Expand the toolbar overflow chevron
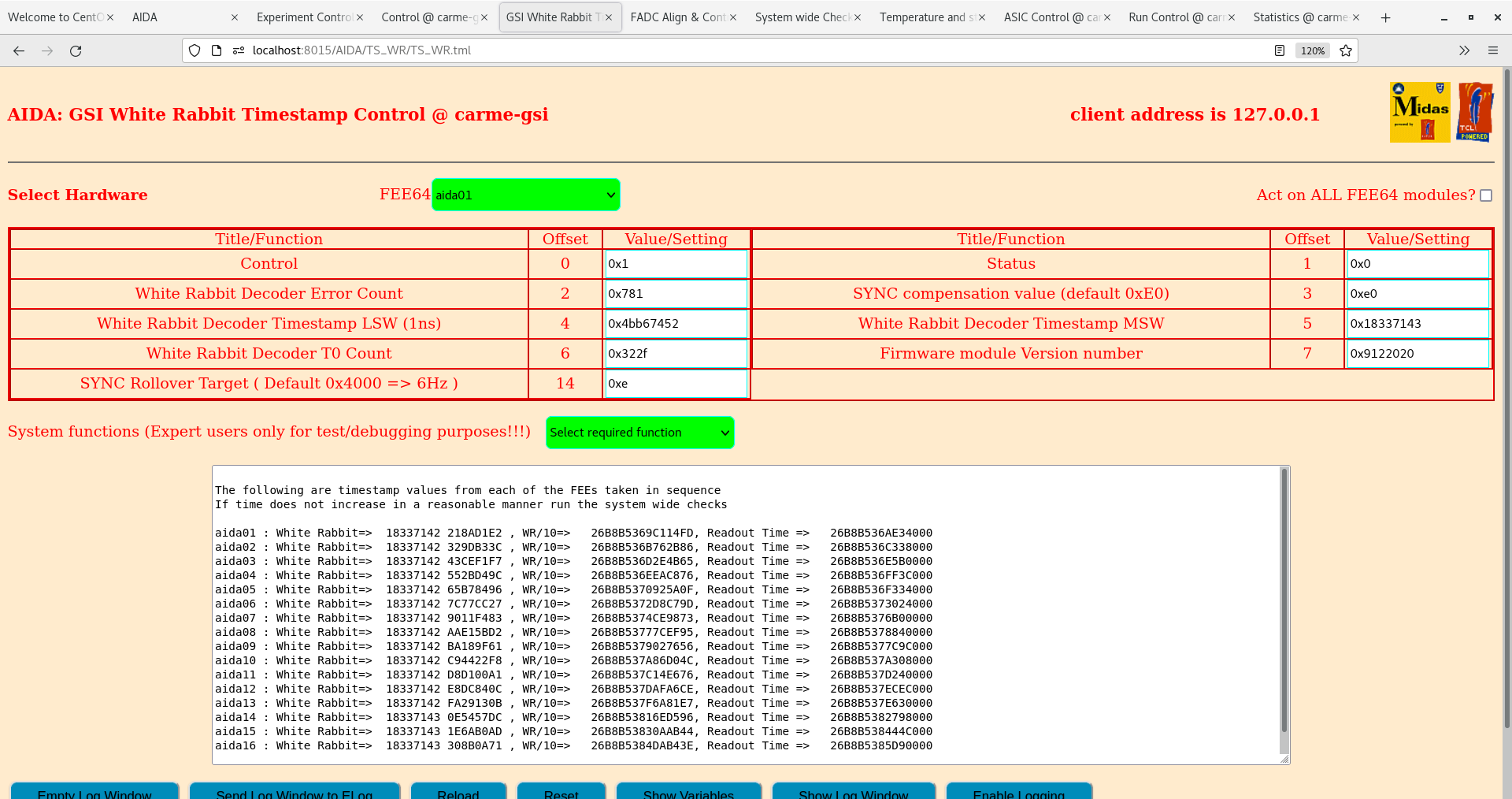 tap(1465, 50)
